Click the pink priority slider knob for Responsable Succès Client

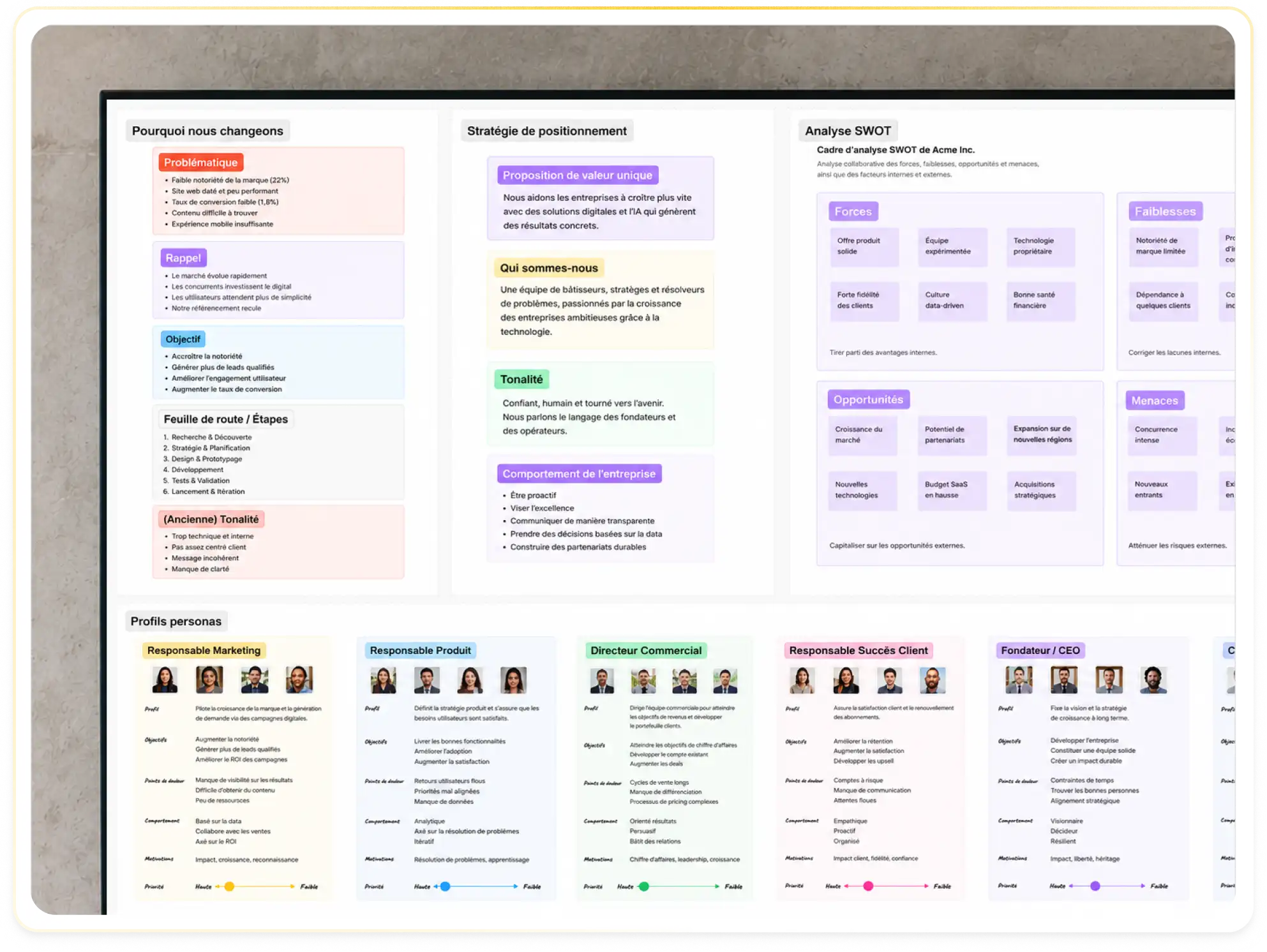pyautogui.click(x=868, y=886)
